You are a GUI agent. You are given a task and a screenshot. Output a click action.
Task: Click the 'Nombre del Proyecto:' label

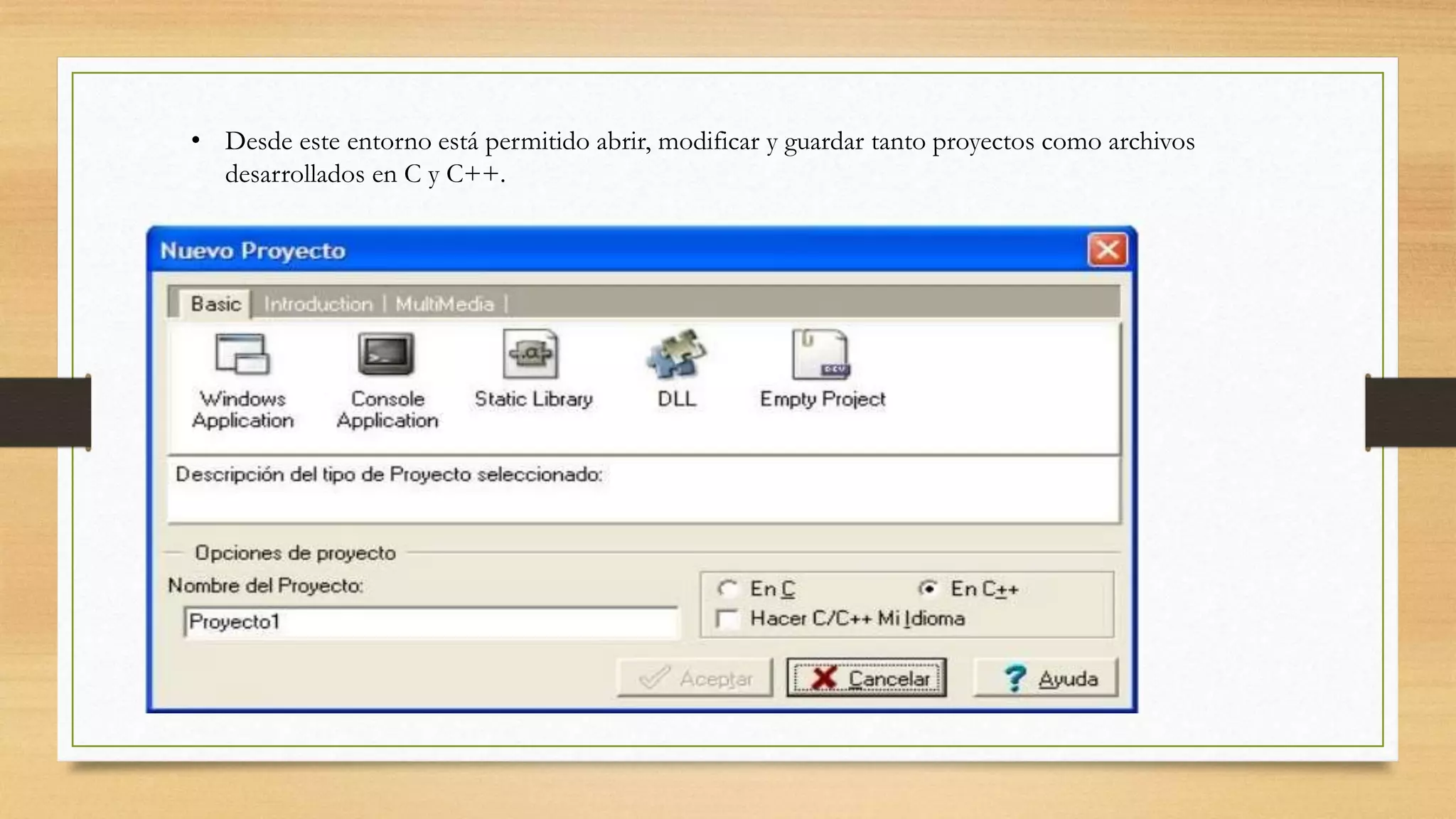[265, 586]
